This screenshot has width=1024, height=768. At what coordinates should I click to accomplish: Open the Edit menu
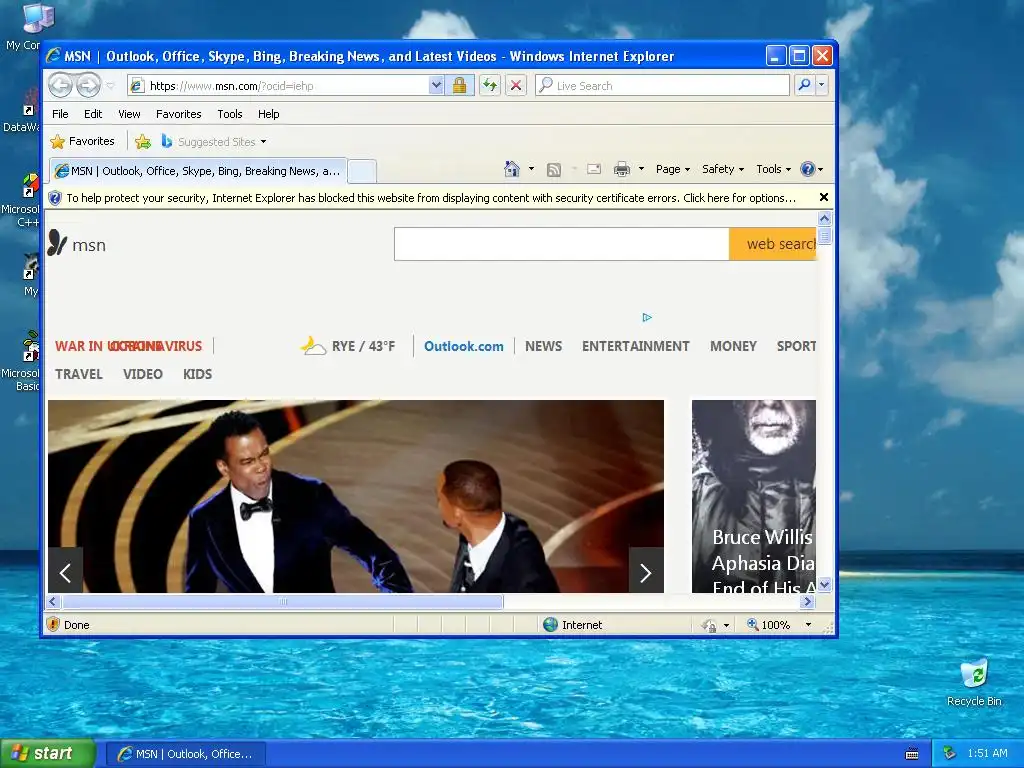93,114
